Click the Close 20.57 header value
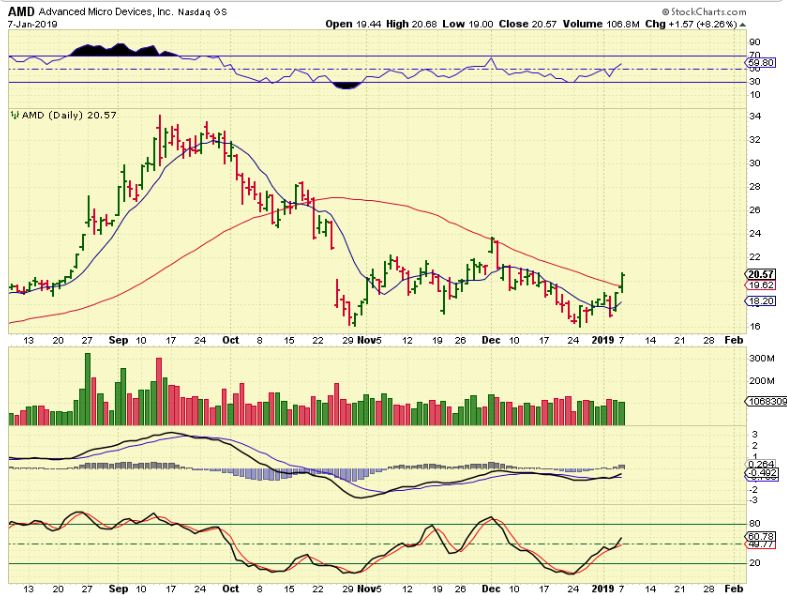Screen dimensions: 787x595 pos(528,24)
